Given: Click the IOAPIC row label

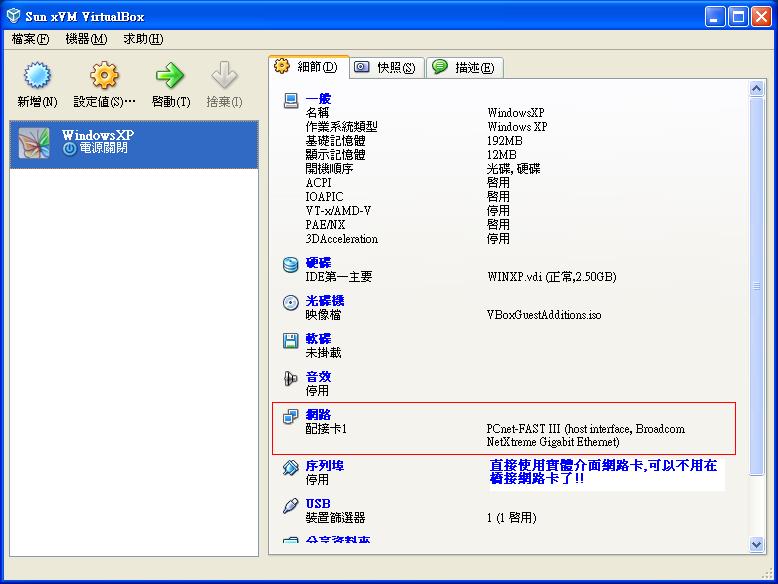Looking at the screenshot, I should pyautogui.click(x=324, y=197).
